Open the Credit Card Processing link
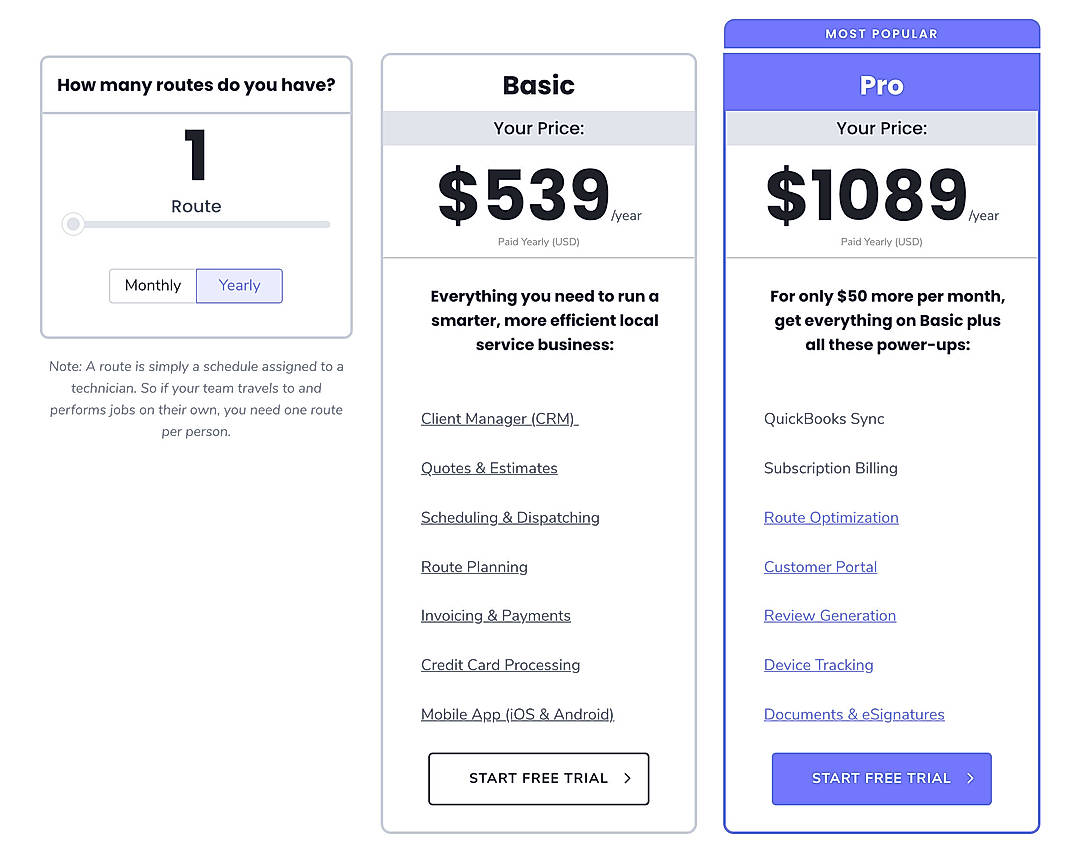The height and width of the screenshot is (853, 1070). (x=500, y=664)
